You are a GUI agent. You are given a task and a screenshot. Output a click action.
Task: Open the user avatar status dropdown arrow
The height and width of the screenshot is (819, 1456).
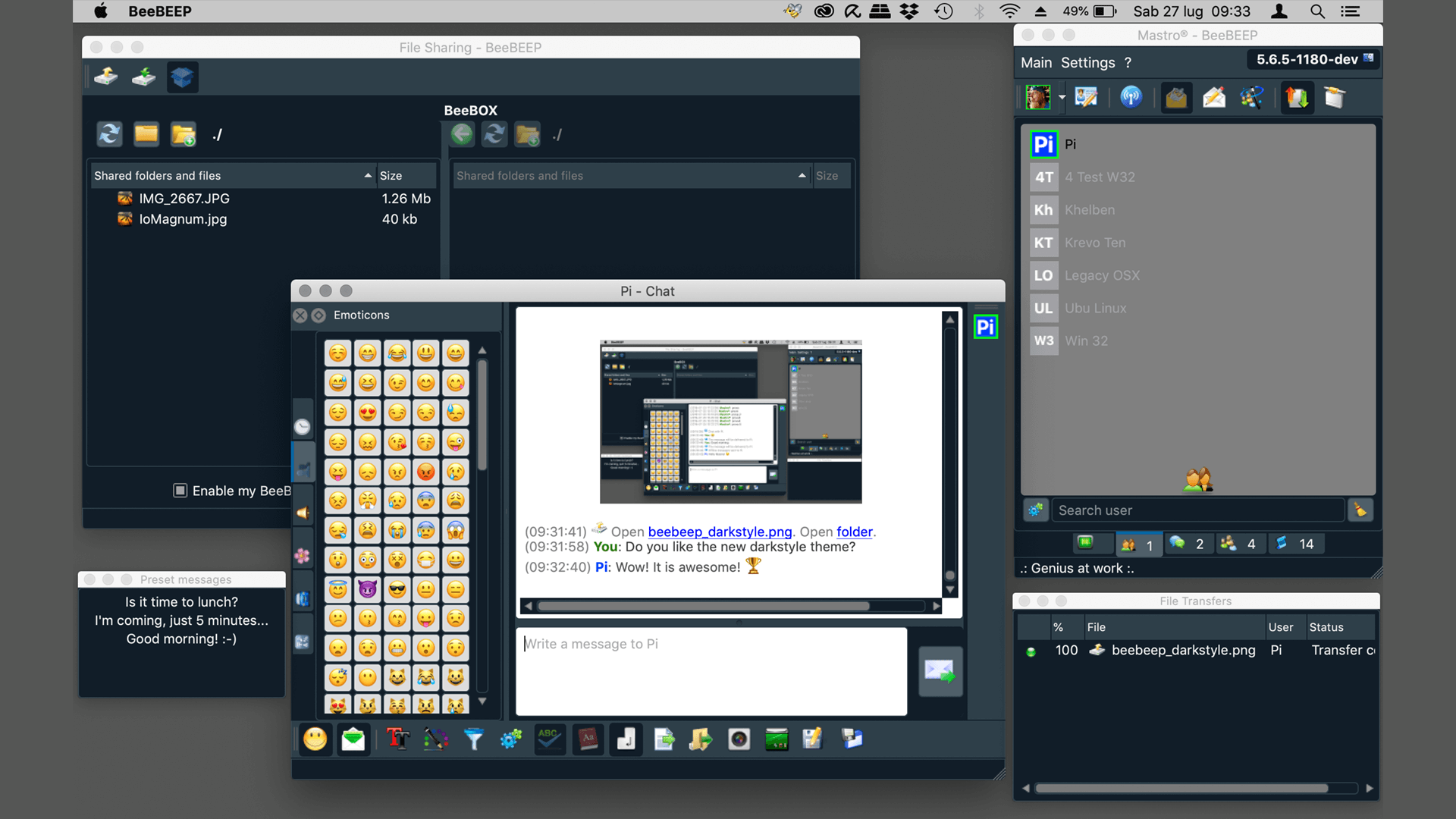point(1062,97)
